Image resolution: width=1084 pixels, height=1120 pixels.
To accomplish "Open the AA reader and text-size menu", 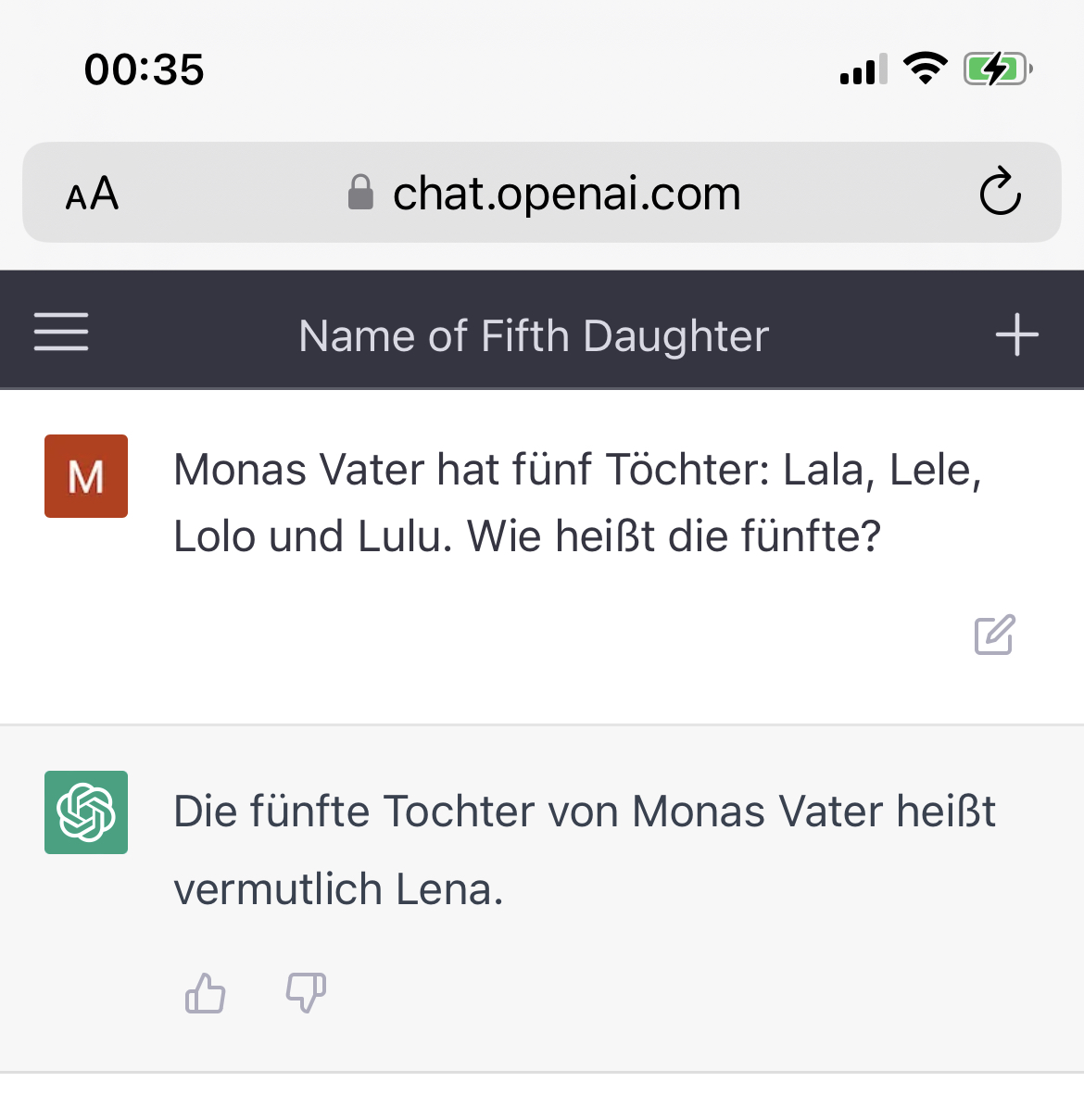I will click(x=92, y=194).
